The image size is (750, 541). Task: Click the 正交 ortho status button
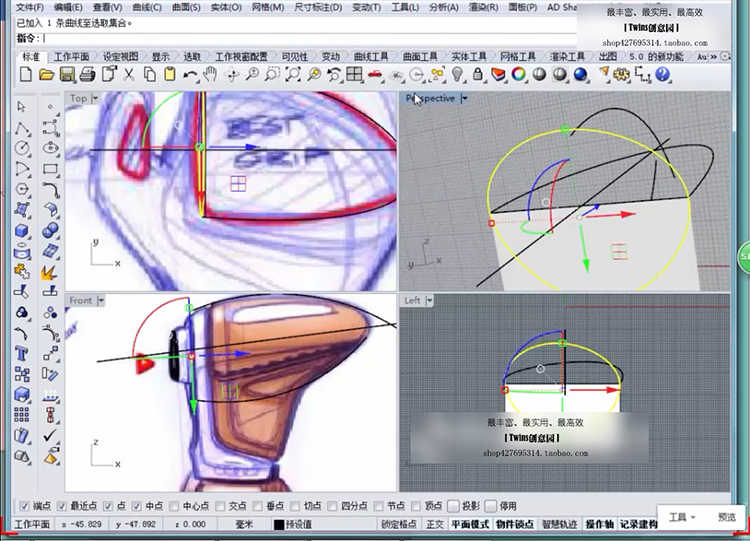click(x=435, y=524)
